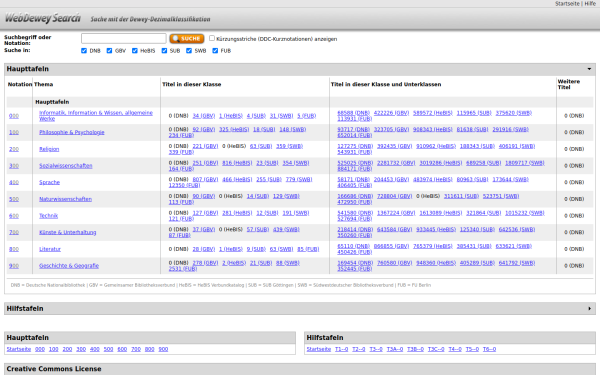Open 1367224 (GBV) Technik subclass titles

coord(396,213)
